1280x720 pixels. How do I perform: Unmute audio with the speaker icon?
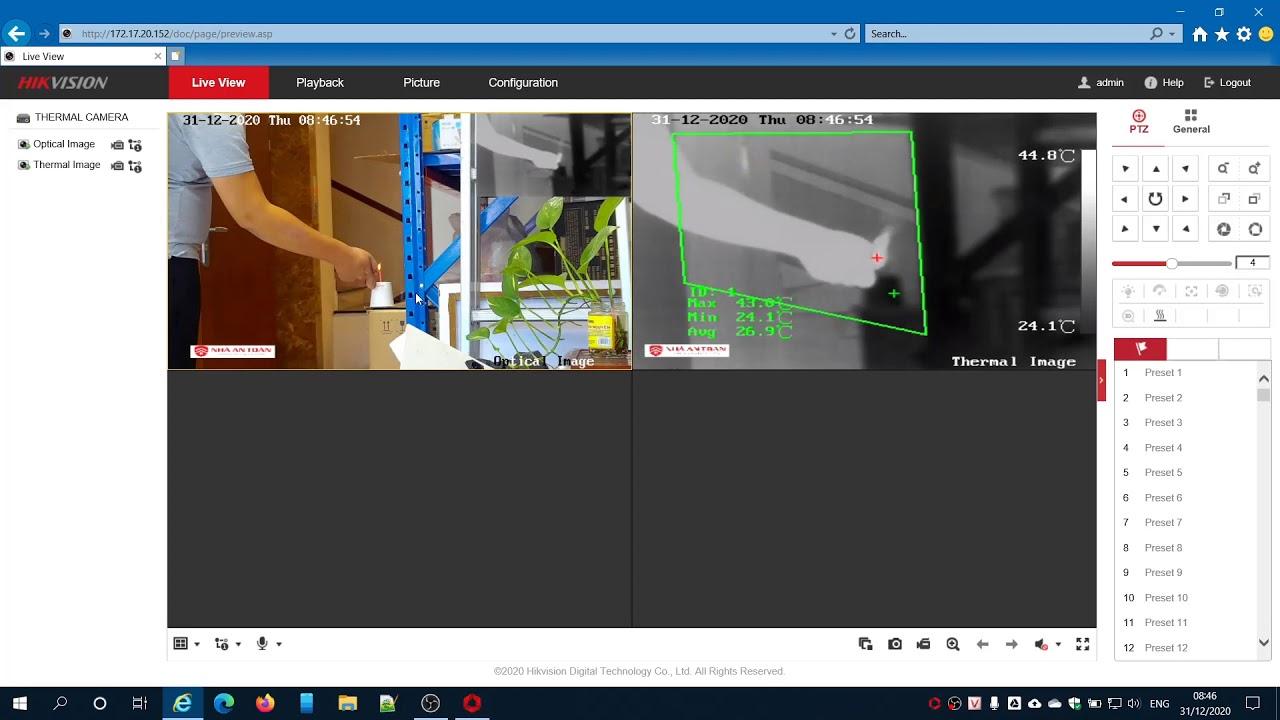pyautogui.click(x=1041, y=644)
